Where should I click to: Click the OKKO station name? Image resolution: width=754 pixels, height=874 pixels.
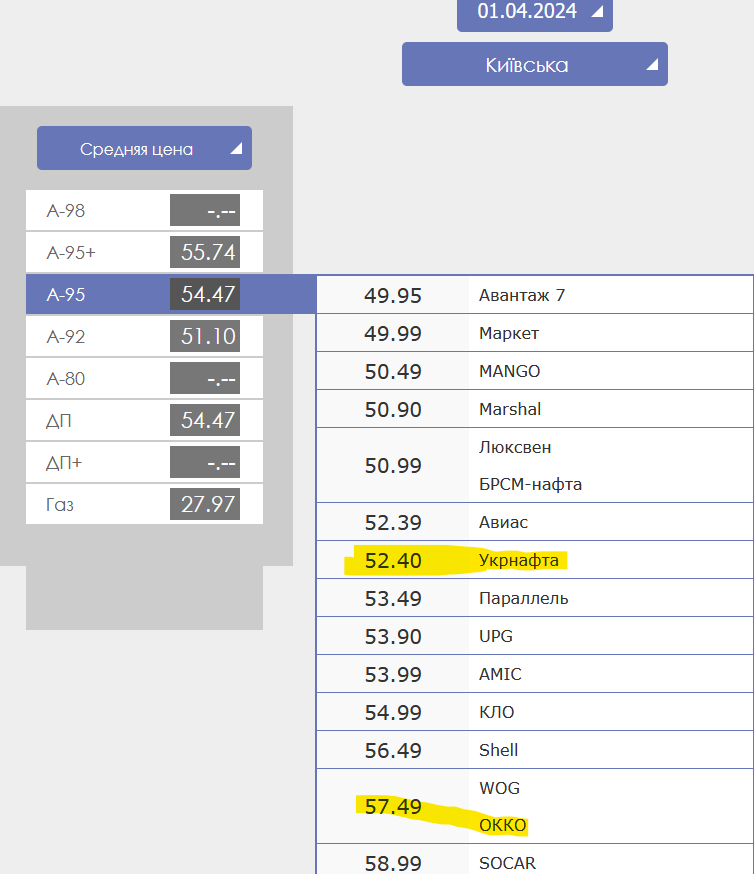click(503, 826)
